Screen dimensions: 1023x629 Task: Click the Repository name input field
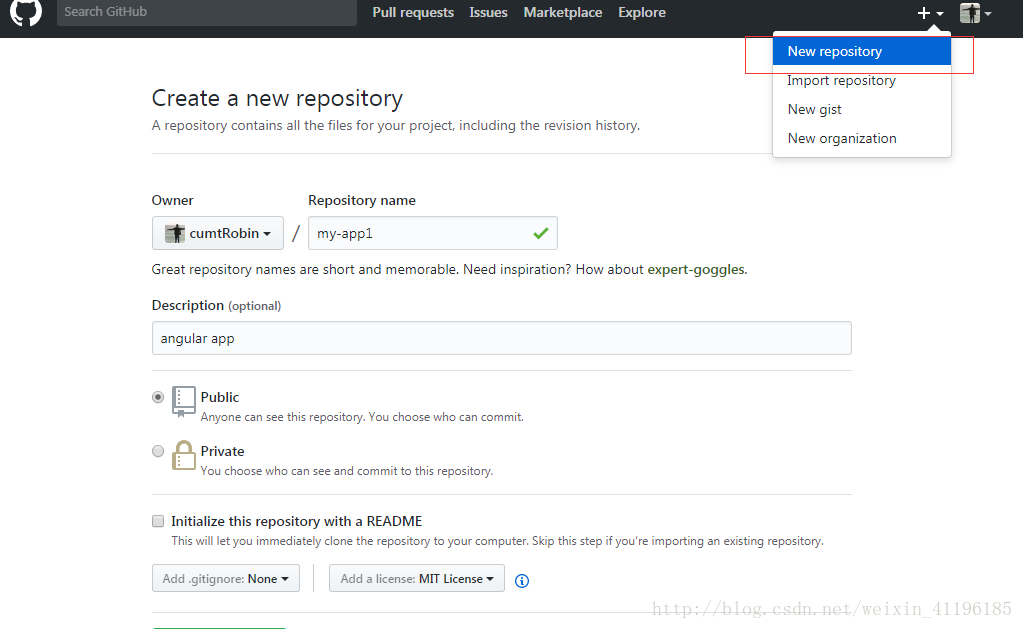point(433,233)
